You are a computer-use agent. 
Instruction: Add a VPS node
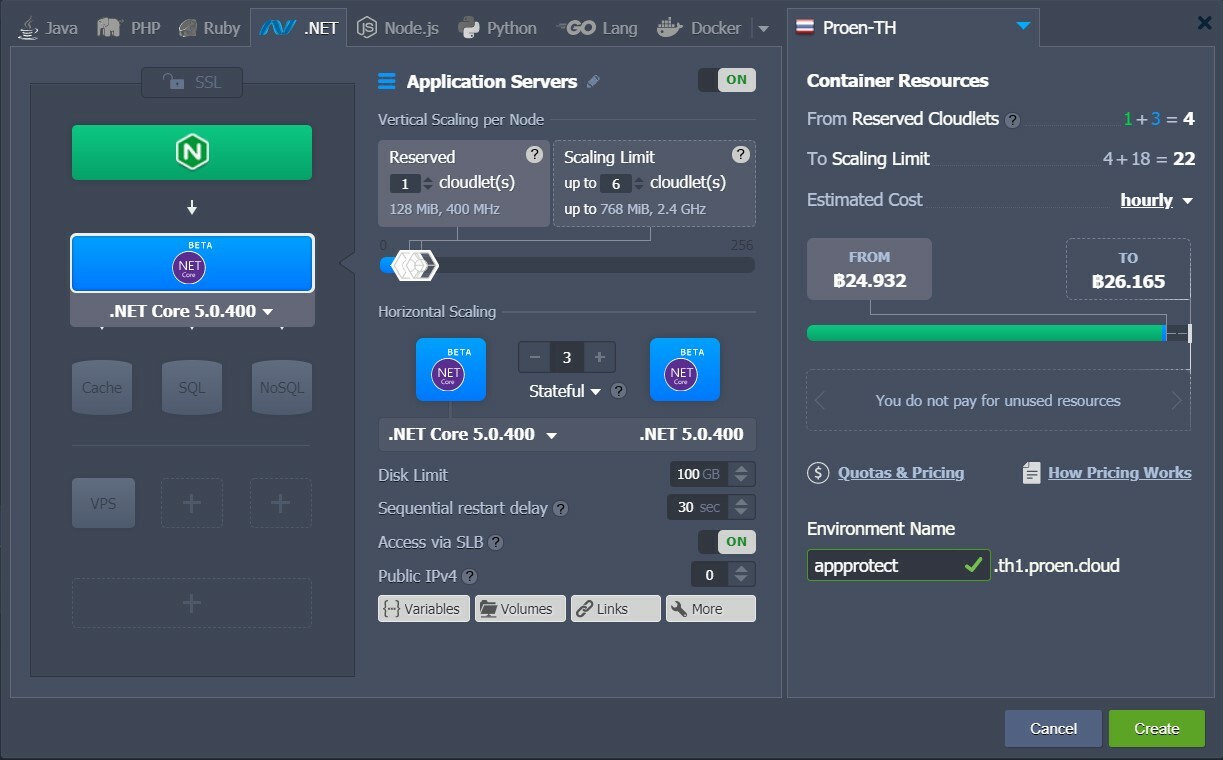(103, 503)
